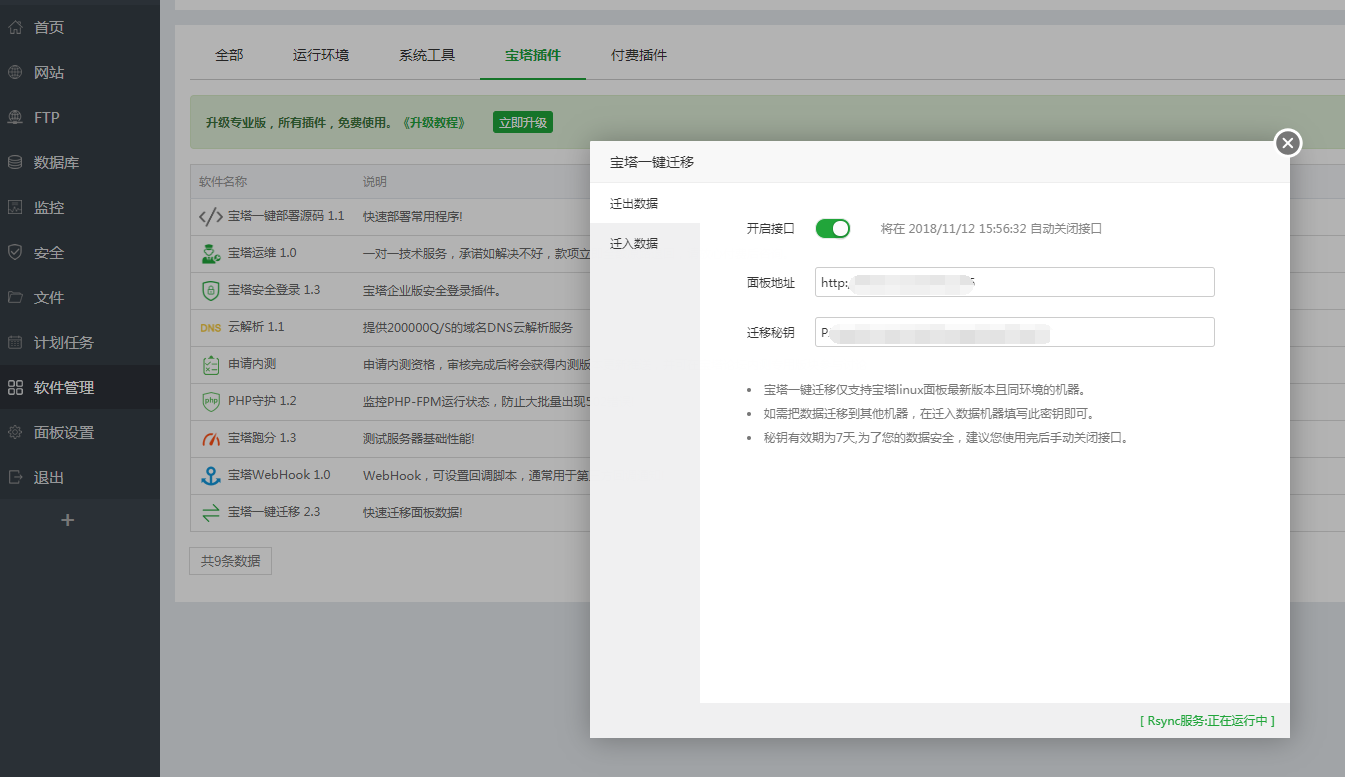Screen dimensions: 1345x777
Task: Click the 宝塔运维 1.0 name
Action: [x=262, y=253]
